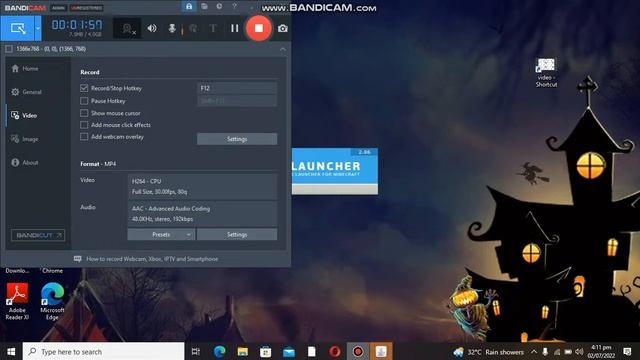
Task: Open the blank document taskbar icon
Action: tap(312, 351)
